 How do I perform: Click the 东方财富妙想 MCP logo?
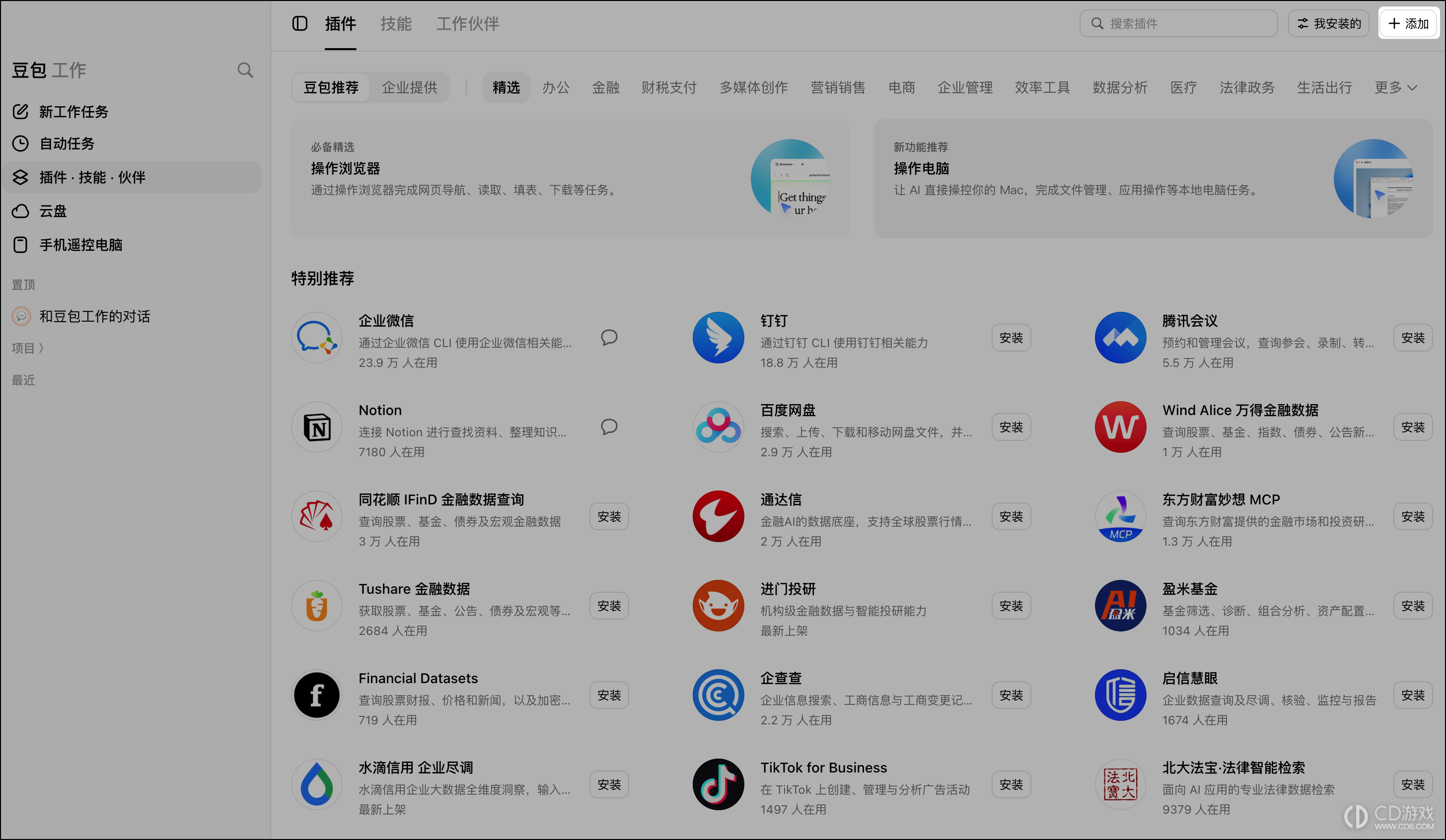click(1120, 516)
